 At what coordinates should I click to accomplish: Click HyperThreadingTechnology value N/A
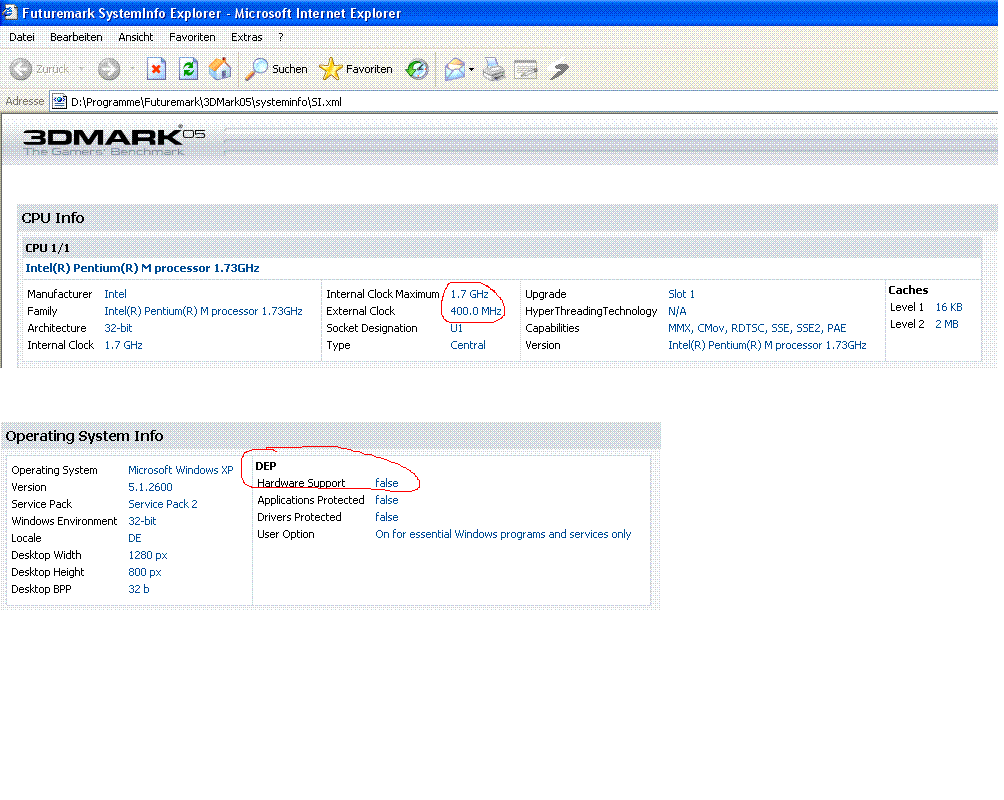[677, 311]
